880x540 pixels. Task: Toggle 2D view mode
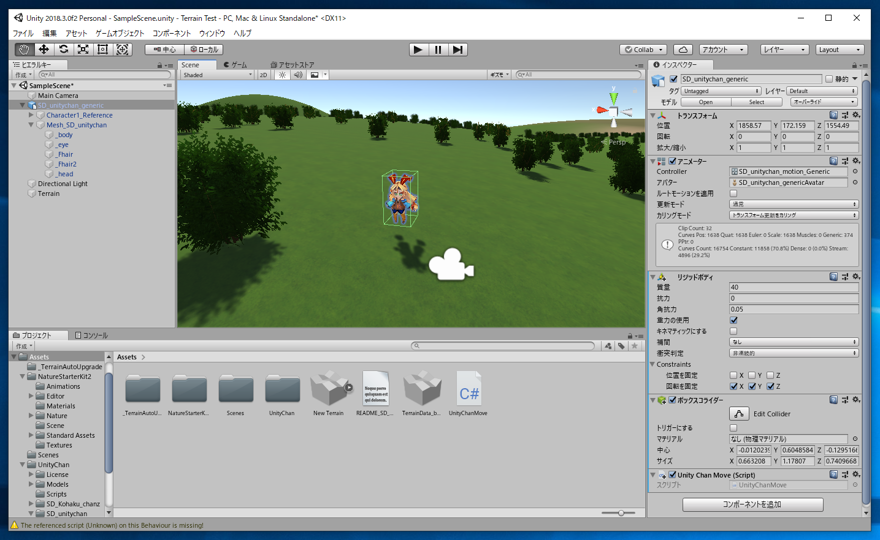coord(263,75)
